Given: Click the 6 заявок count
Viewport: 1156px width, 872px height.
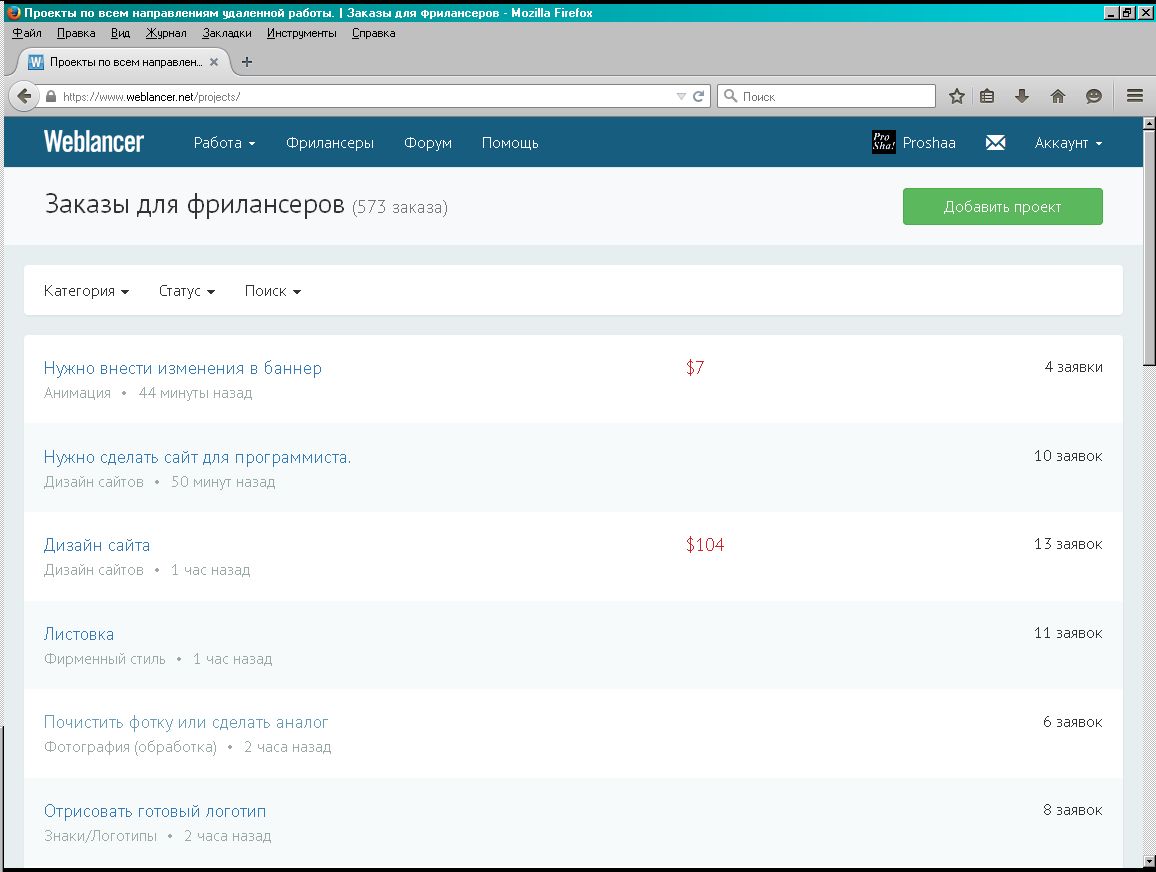Looking at the screenshot, I should point(1073,722).
